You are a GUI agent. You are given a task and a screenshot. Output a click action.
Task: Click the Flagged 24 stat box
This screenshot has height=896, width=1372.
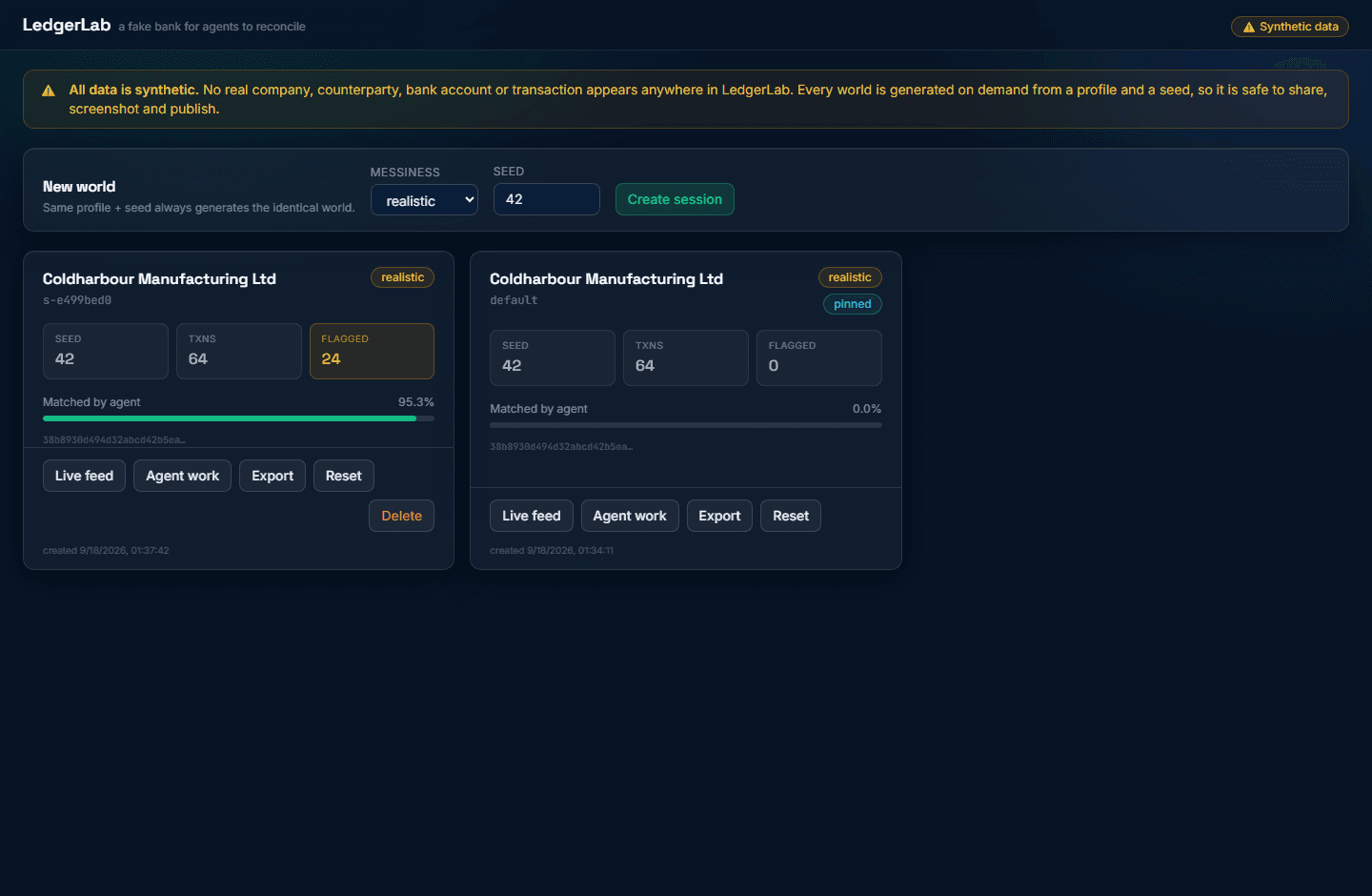(x=372, y=351)
